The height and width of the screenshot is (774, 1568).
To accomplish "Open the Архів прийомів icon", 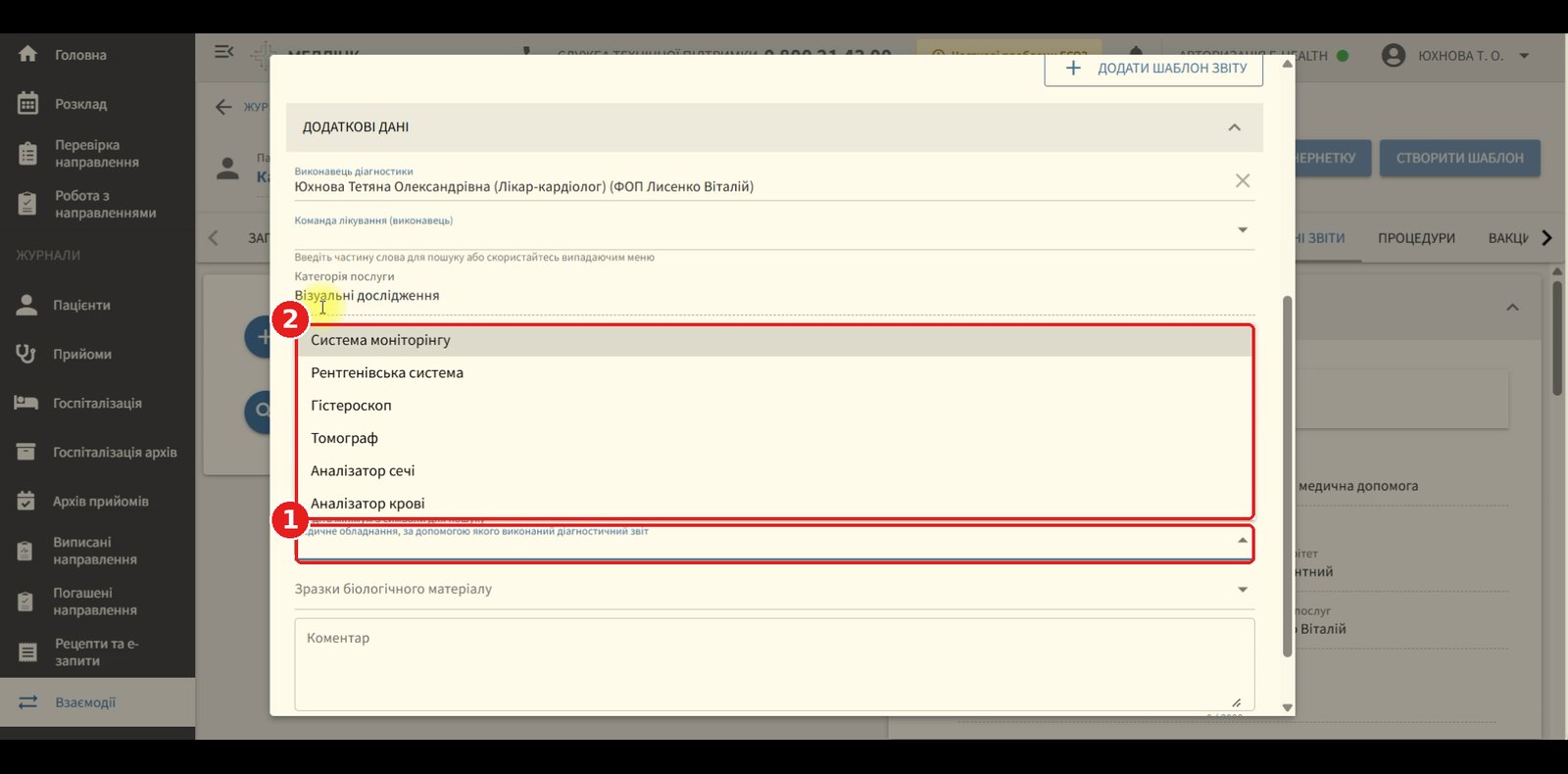I will pyautogui.click(x=26, y=501).
